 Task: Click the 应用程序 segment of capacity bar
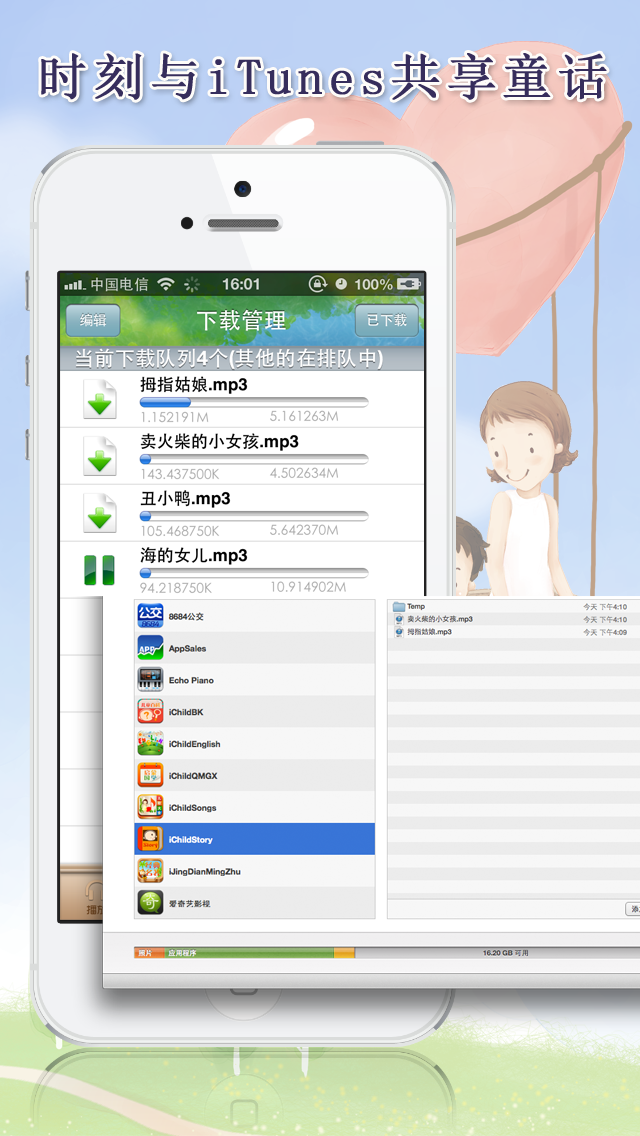249,953
